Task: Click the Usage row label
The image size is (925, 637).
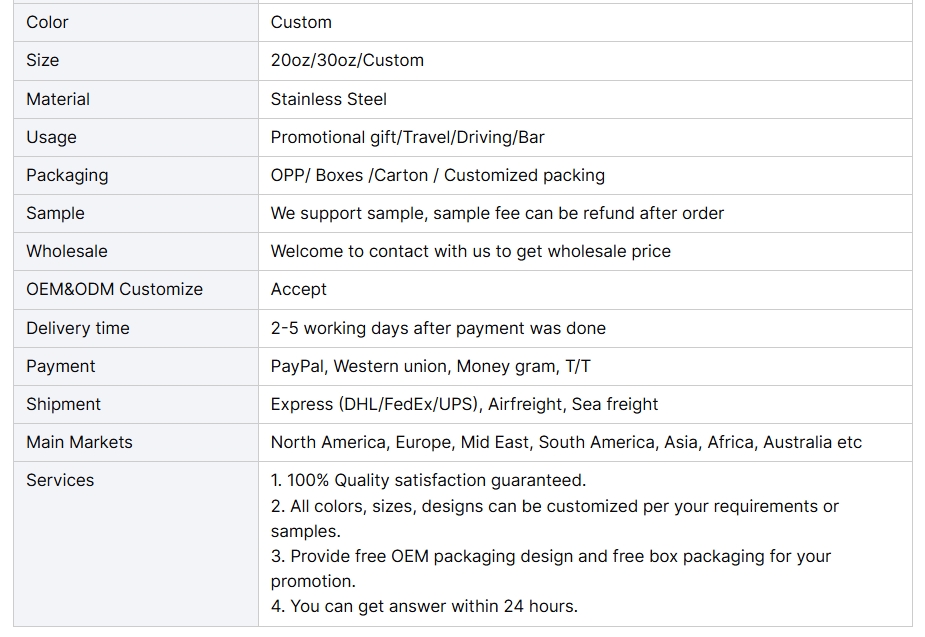Action: click(51, 137)
